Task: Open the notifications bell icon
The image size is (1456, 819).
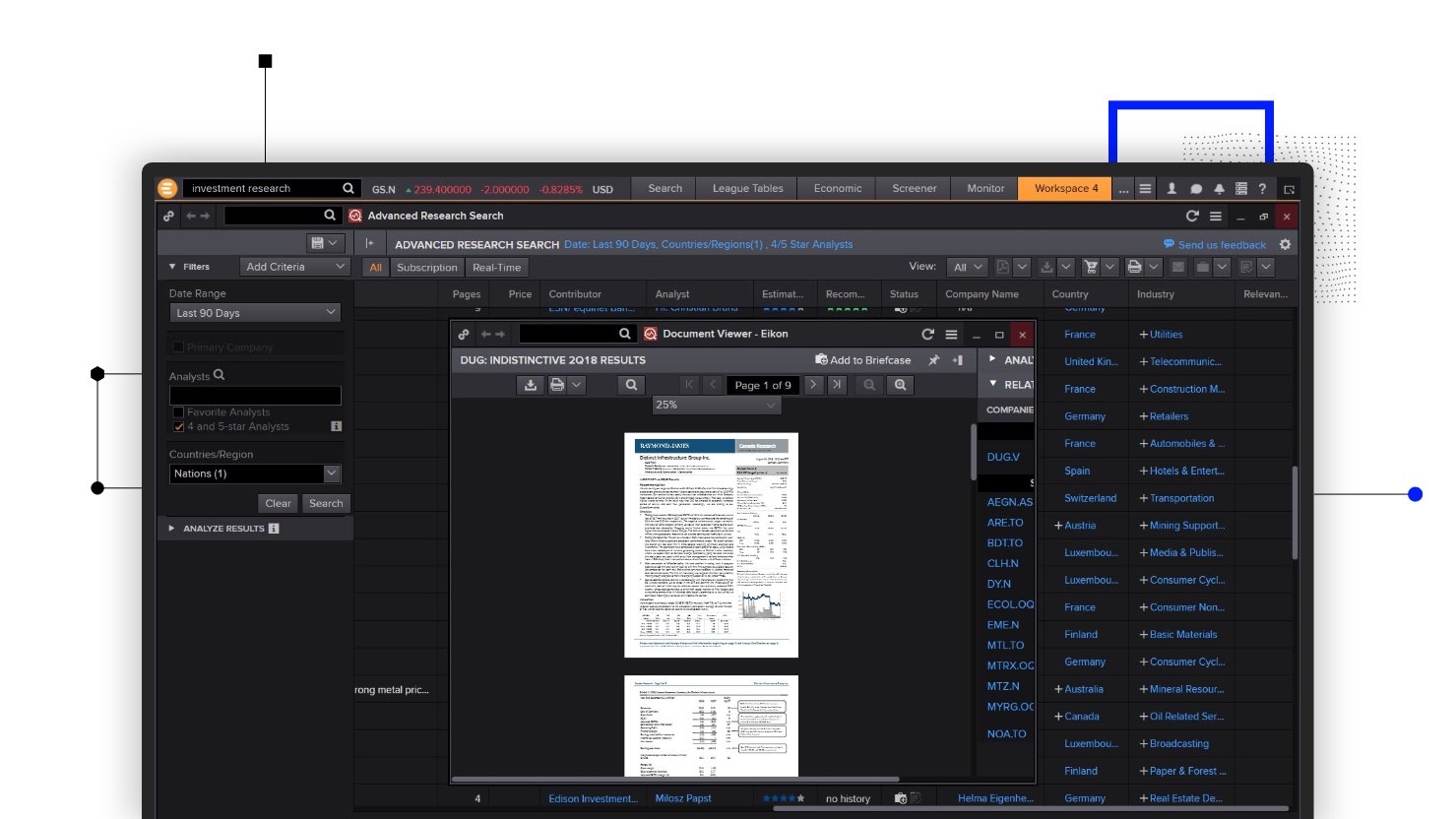Action: coord(1219,189)
